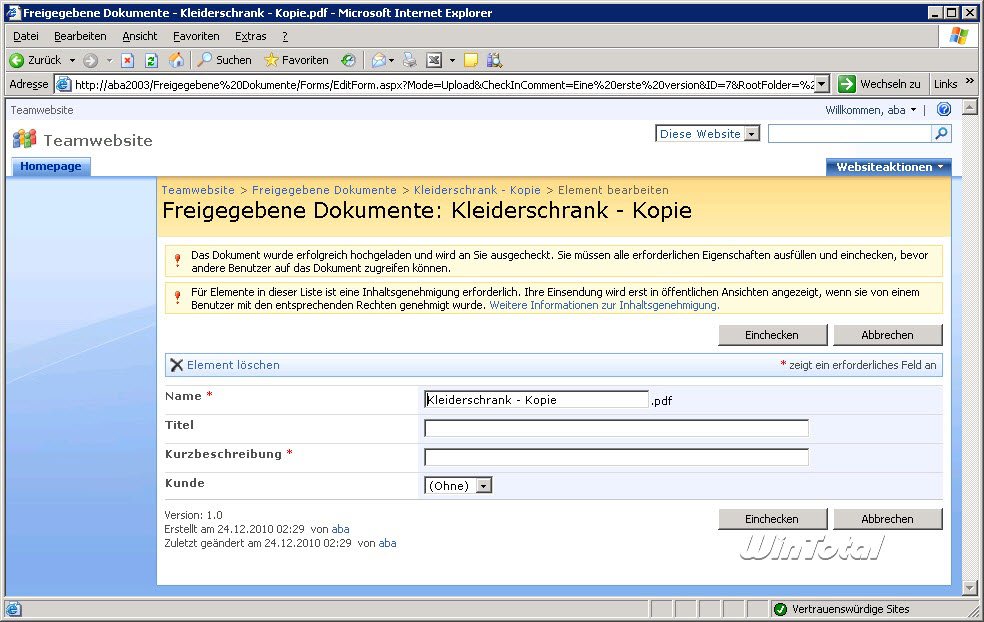The image size is (984, 622).
Task: Switch to the Homepage tab
Action: pyautogui.click(x=51, y=167)
